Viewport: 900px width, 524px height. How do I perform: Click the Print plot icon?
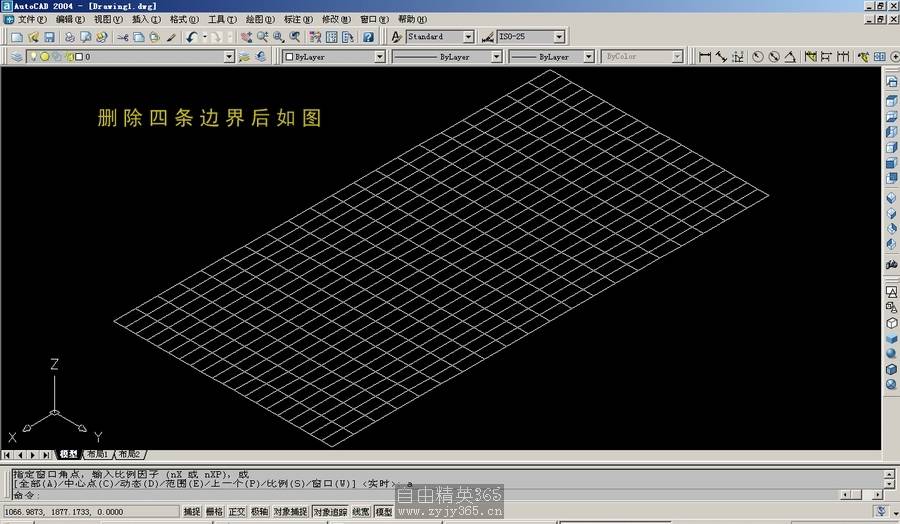point(70,37)
